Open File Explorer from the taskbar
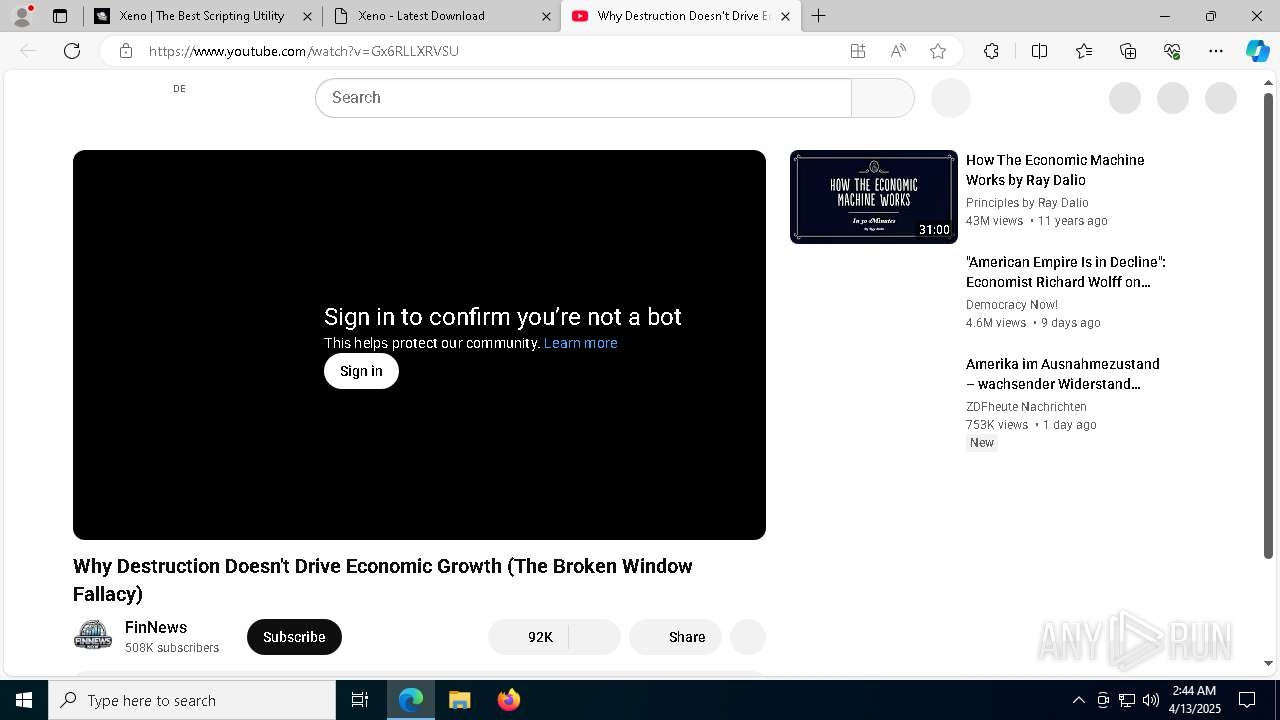 (459, 700)
